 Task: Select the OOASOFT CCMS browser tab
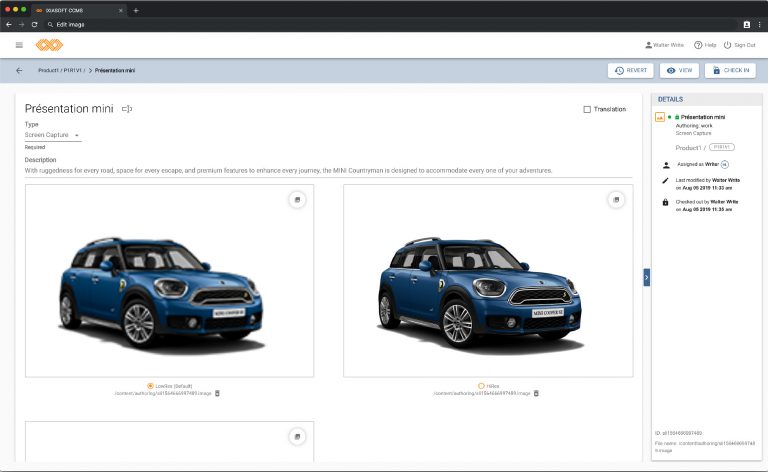pos(78,10)
